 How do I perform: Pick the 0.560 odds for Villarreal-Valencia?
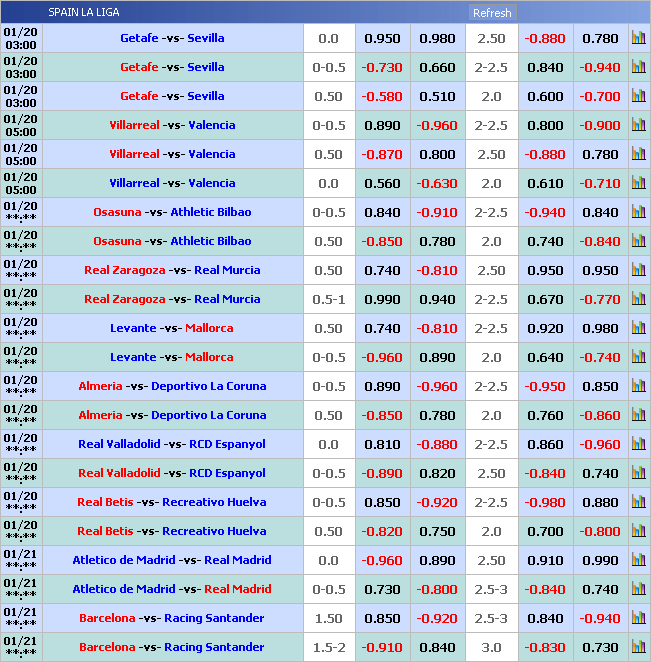coord(382,184)
